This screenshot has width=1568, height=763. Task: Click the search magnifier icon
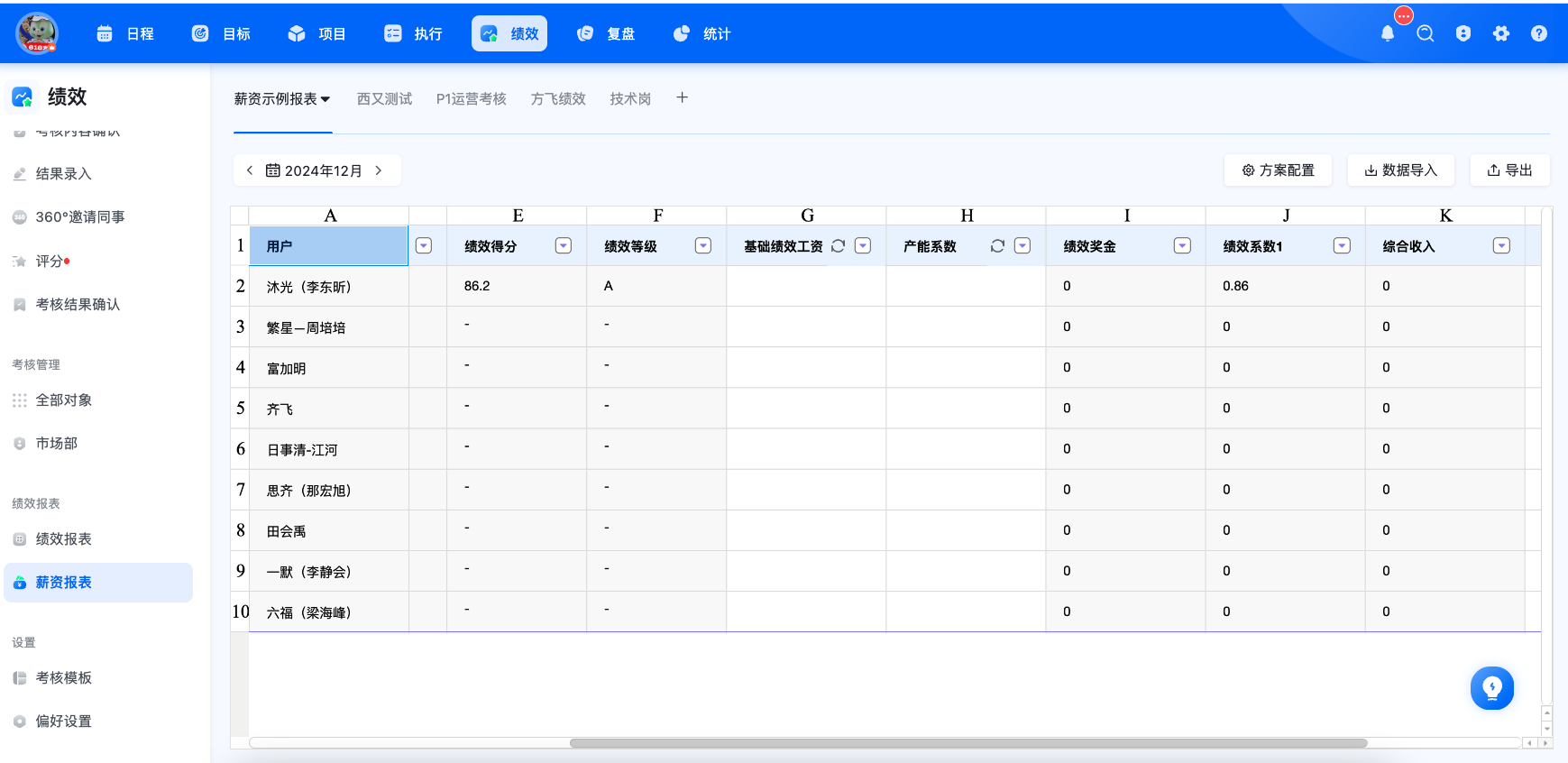point(1426,33)
